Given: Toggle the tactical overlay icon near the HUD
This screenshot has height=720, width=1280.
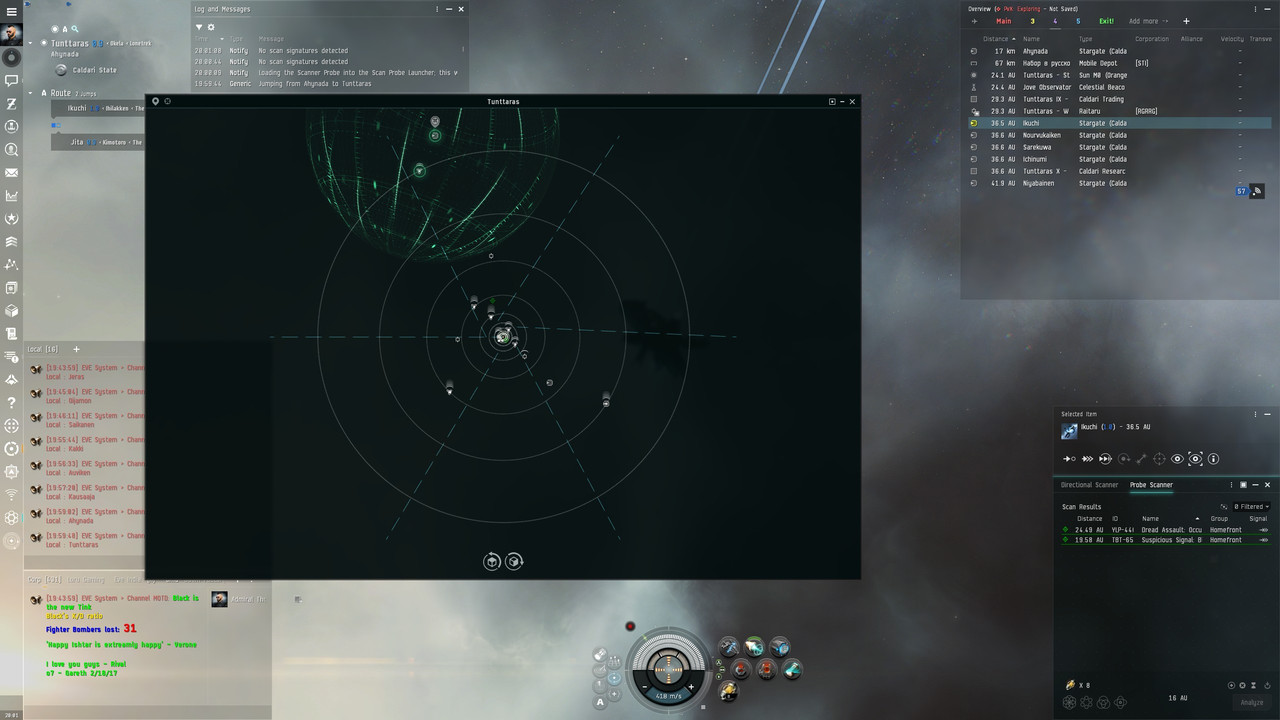Looking at the screenshot, I should click(614, 675).
